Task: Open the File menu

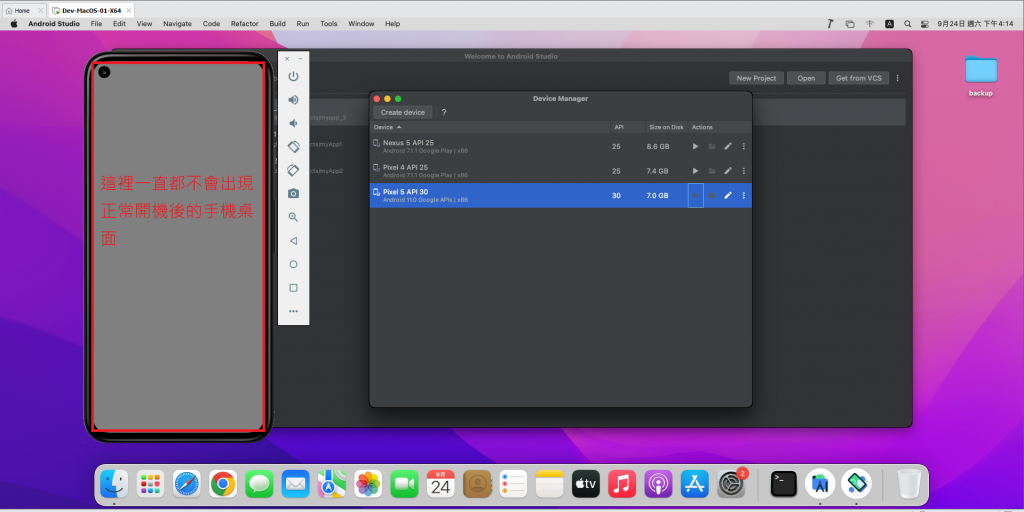Action: [96, 24]
